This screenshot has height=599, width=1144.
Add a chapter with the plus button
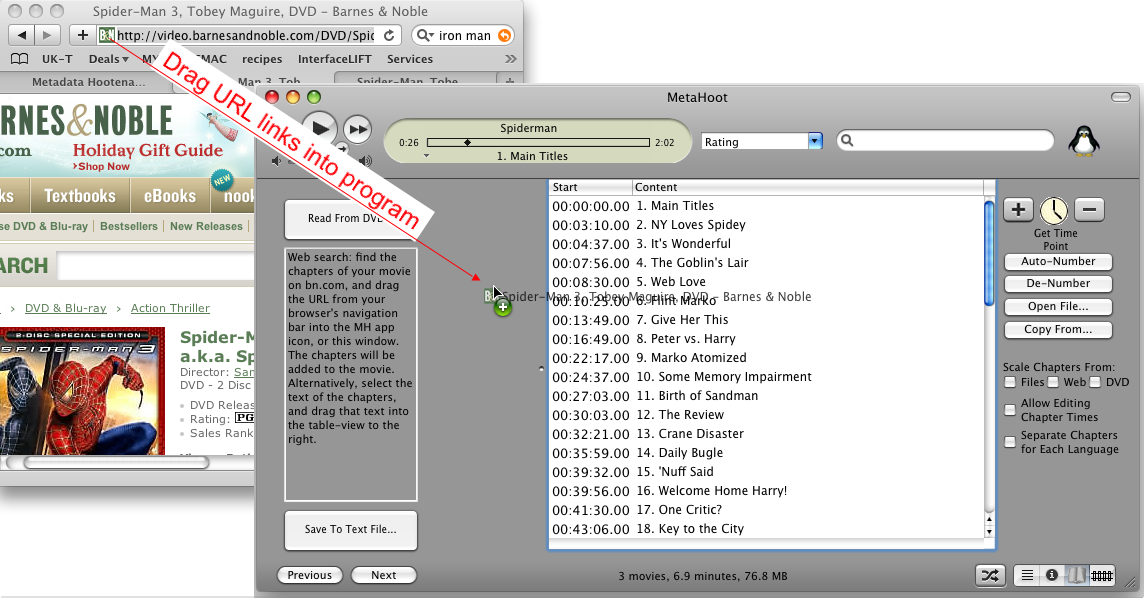pyautogui.click(x=1019, y=210)
